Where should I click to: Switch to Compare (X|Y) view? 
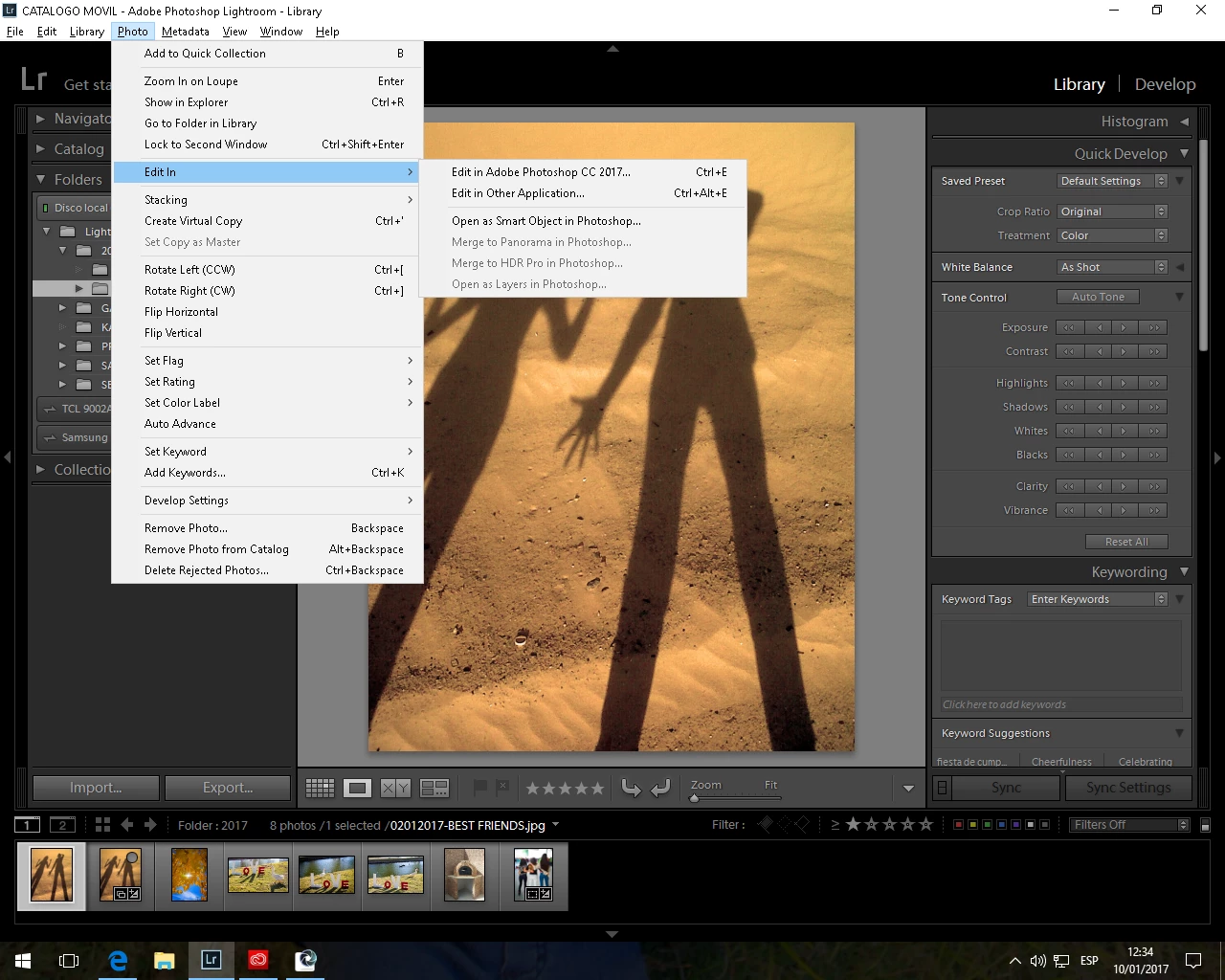click(395, 788)
